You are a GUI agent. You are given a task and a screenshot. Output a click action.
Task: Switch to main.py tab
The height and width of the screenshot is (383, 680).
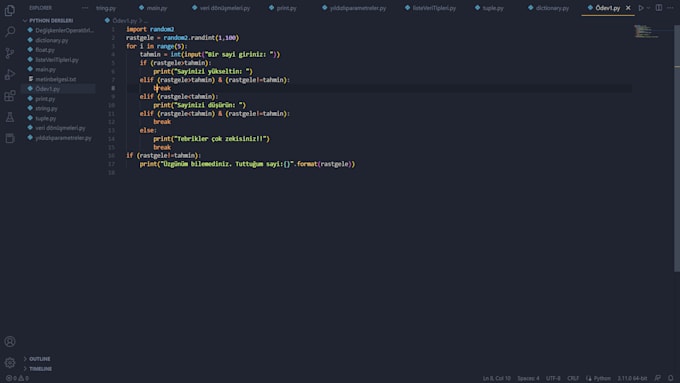point(153,8)
